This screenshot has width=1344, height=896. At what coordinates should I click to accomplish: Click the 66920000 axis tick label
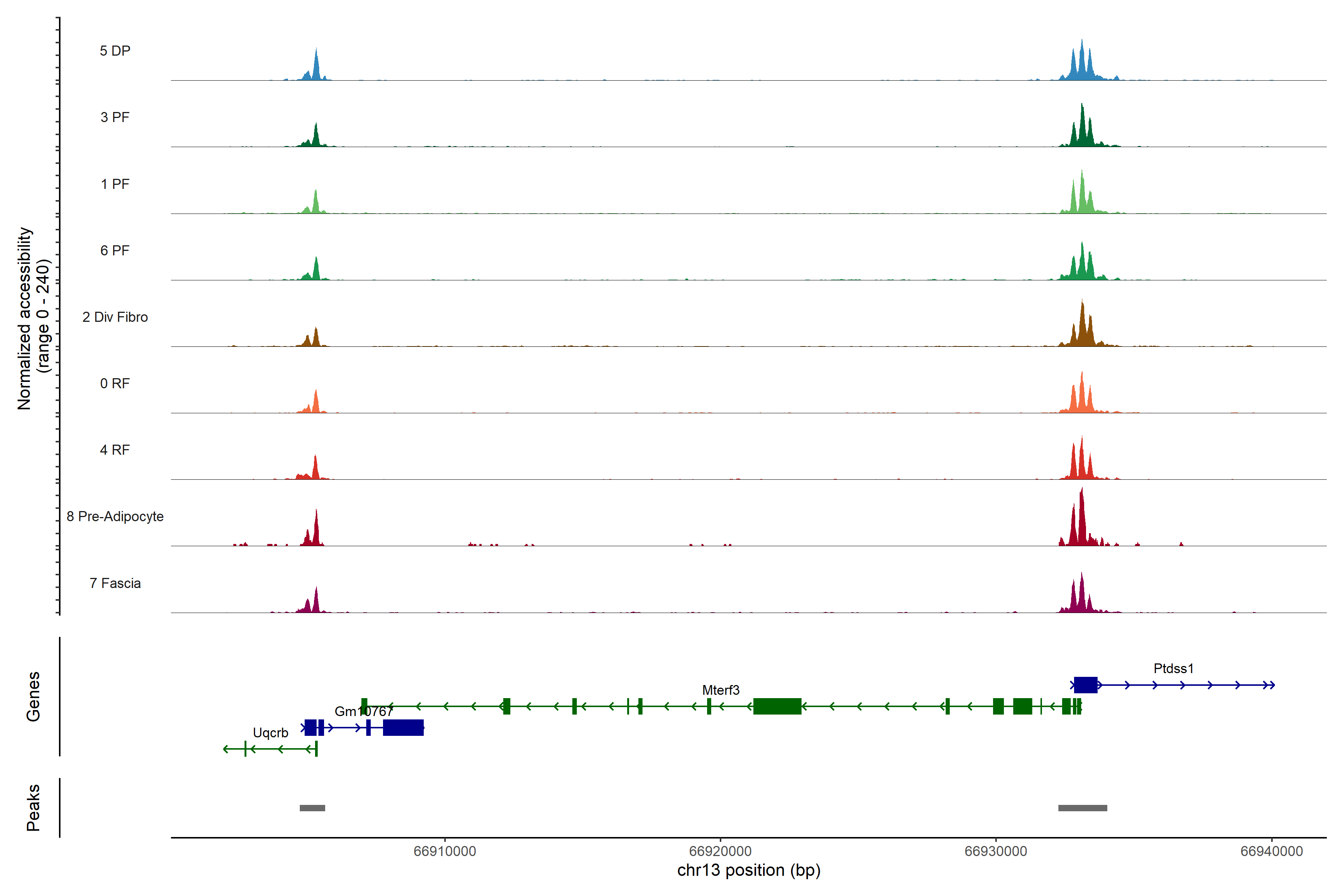coord(720,852)
